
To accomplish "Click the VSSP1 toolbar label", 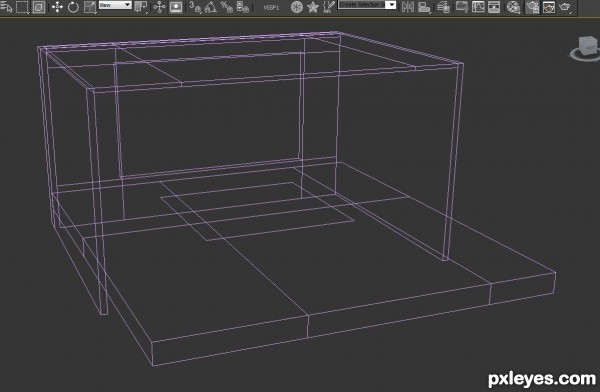I will 271,7.
